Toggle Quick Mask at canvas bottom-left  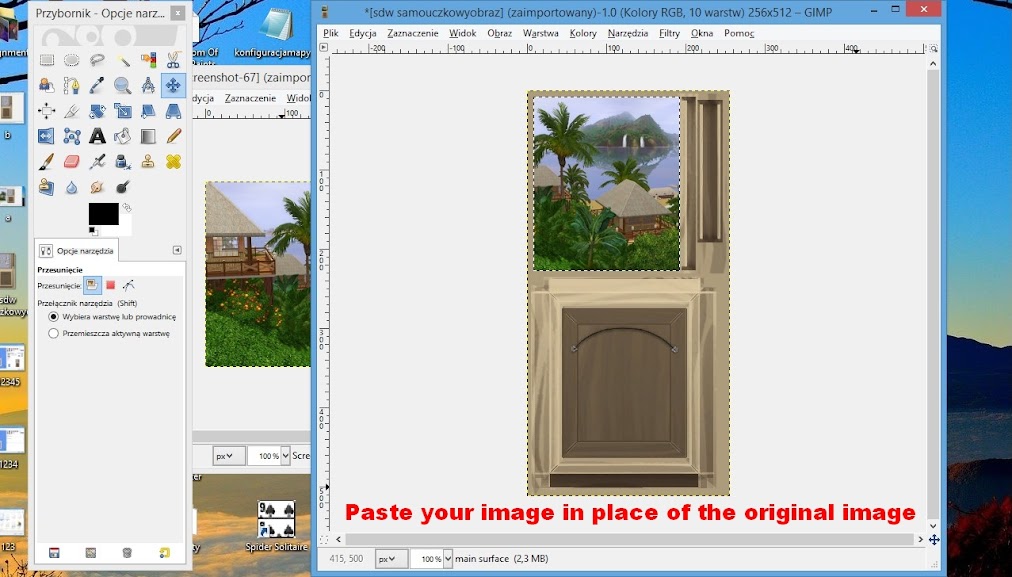pyautogui.click(x=324, y=539)
